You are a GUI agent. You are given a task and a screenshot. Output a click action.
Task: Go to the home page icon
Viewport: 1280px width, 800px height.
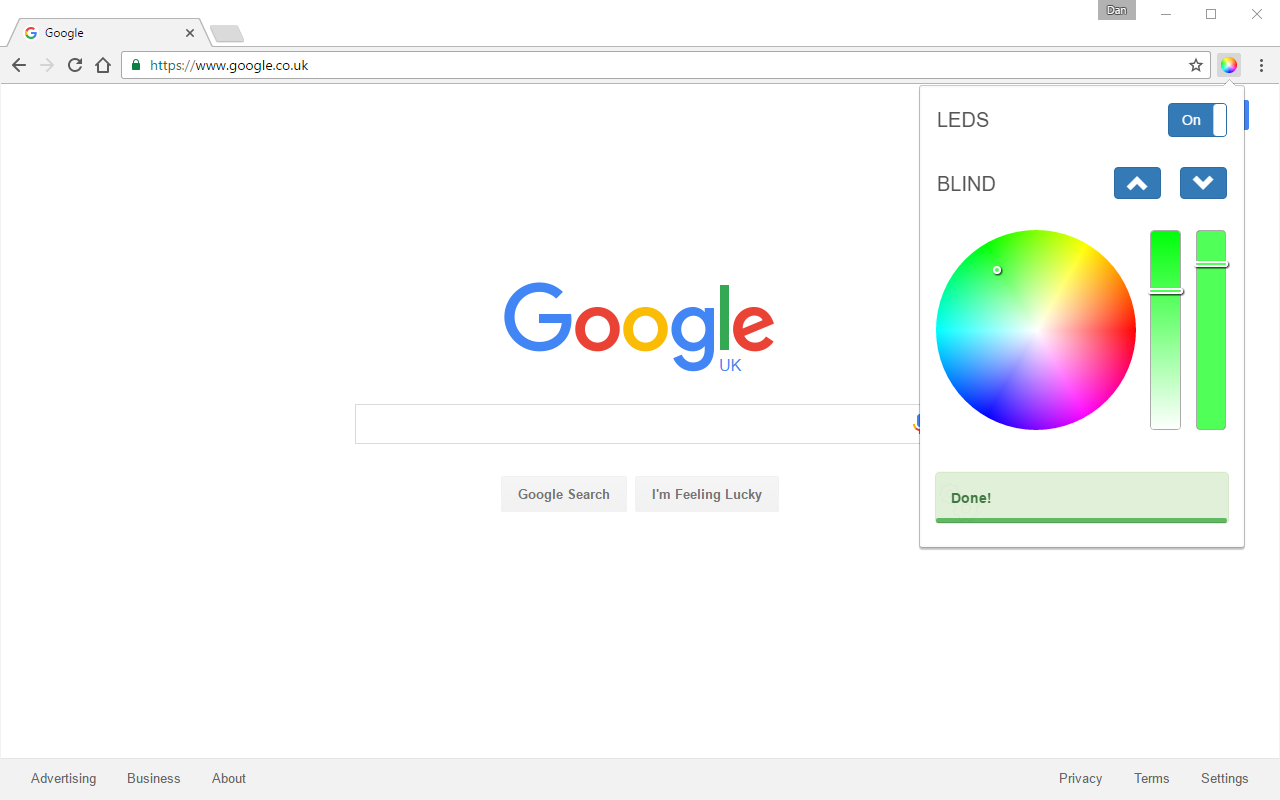103,65
